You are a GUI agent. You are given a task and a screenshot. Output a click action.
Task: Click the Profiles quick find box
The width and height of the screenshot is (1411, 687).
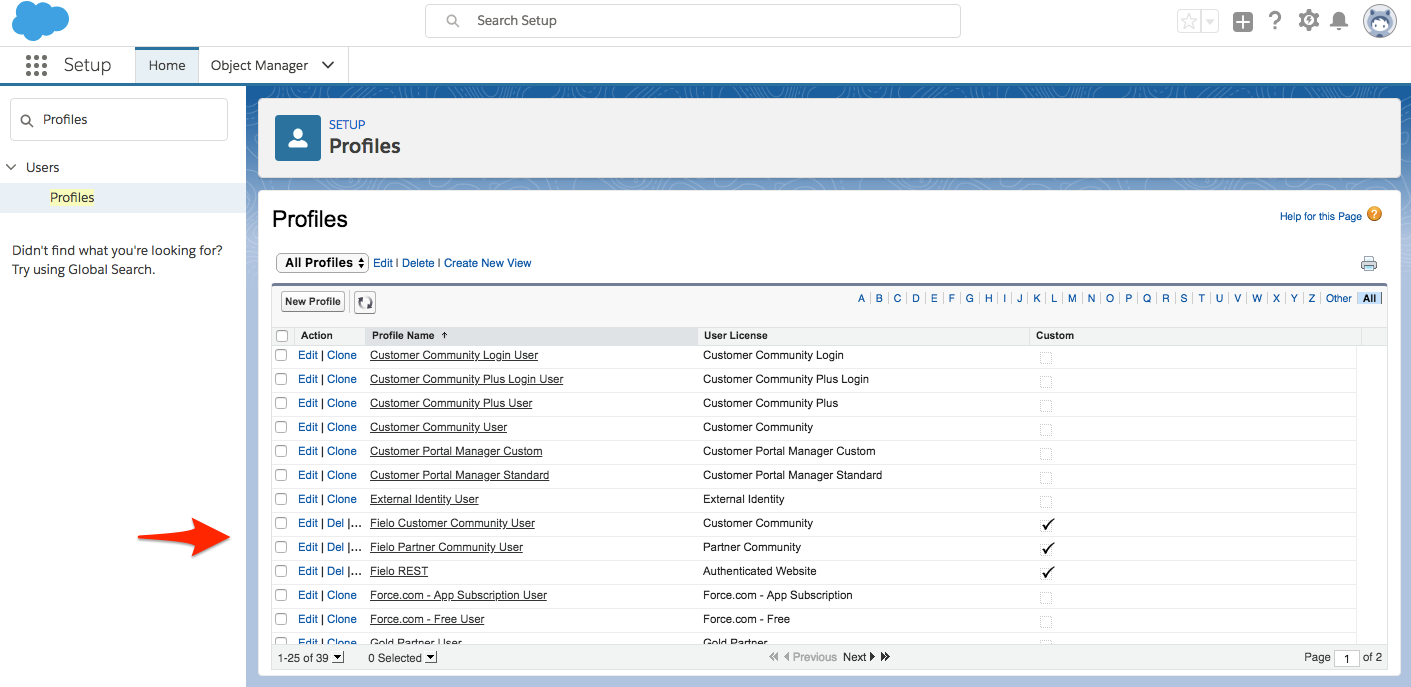pyautogui.click(x=119, y=120)
